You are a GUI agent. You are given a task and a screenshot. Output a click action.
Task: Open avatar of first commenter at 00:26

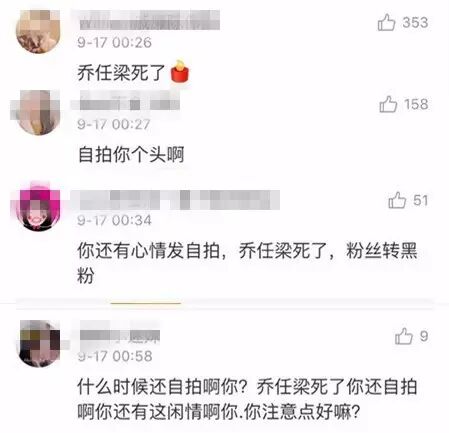(38, 31)
